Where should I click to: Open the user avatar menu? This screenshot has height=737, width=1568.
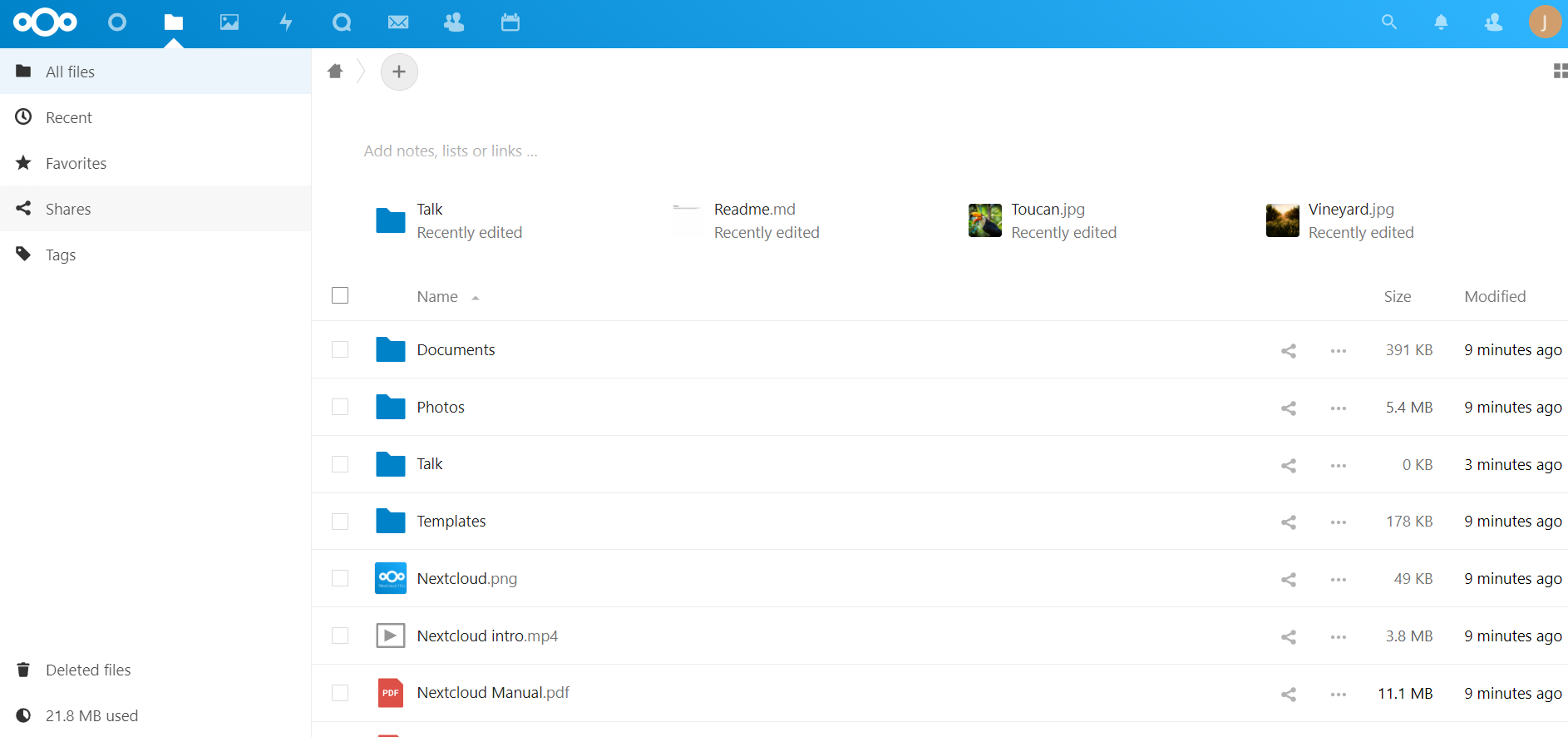1545,22
